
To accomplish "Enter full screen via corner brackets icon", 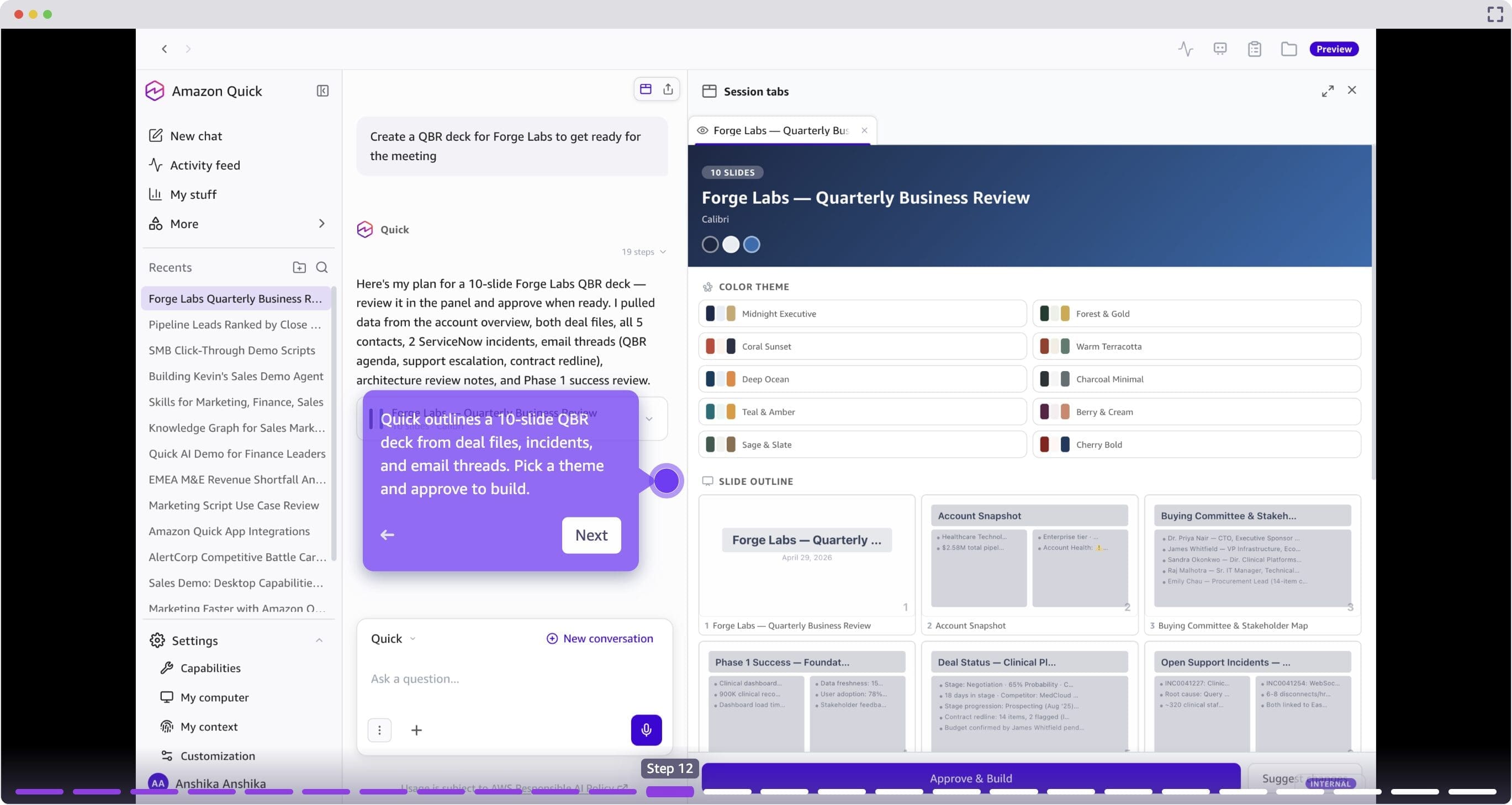I will [1494, 14].
